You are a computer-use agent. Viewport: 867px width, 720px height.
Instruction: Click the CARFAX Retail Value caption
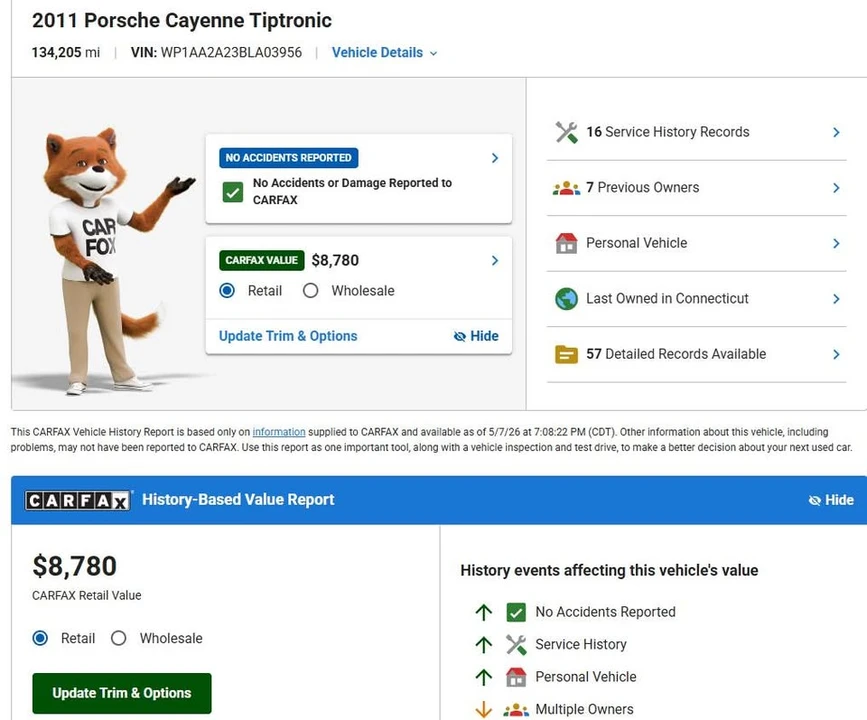coord(87,596)
